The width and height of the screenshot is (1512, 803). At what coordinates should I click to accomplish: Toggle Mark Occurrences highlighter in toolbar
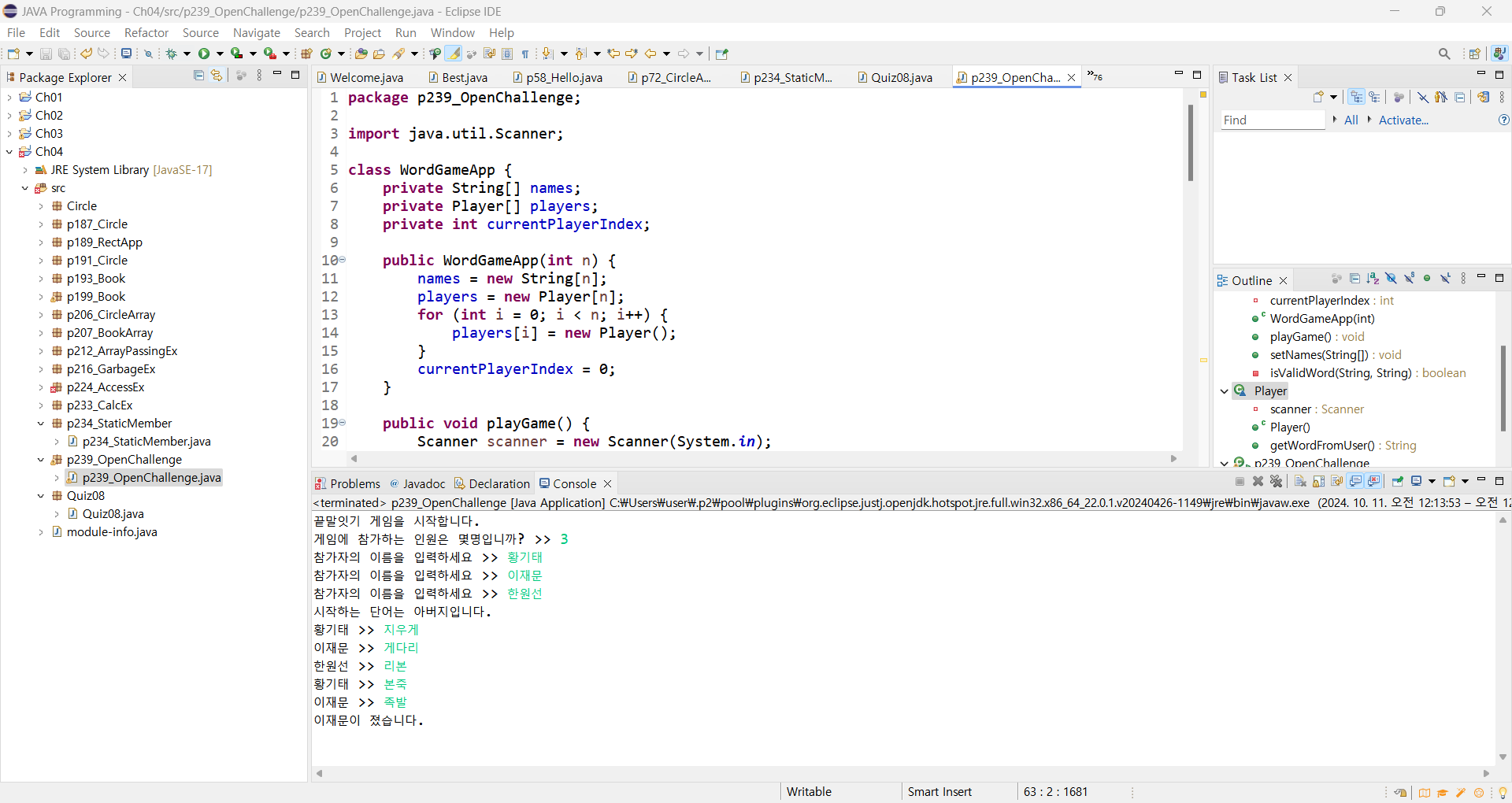pyautogui.click(x=454, y=54)
